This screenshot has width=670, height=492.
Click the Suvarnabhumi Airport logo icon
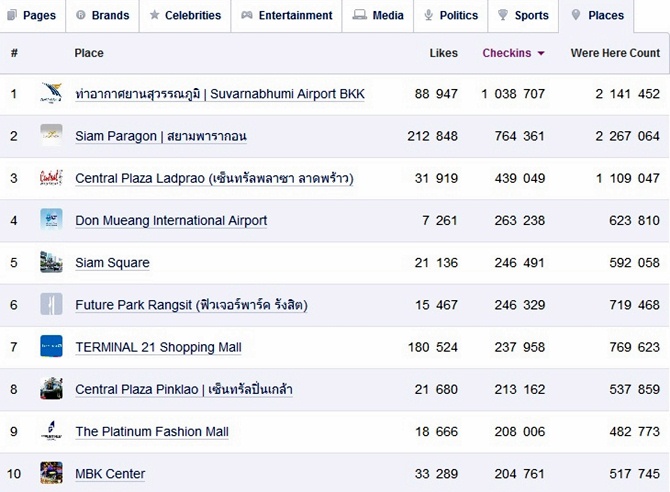(51, 93)
